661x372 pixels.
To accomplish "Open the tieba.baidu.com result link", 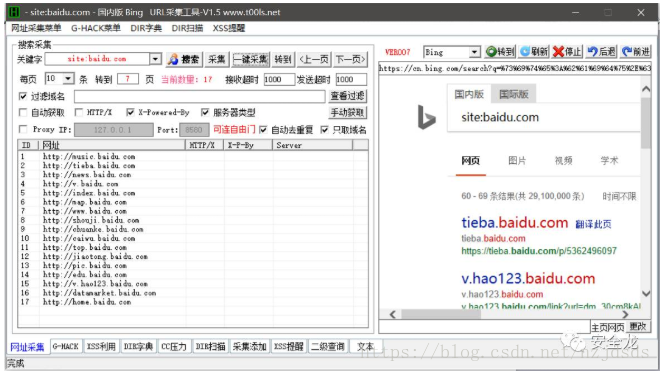I will (515, 222).
